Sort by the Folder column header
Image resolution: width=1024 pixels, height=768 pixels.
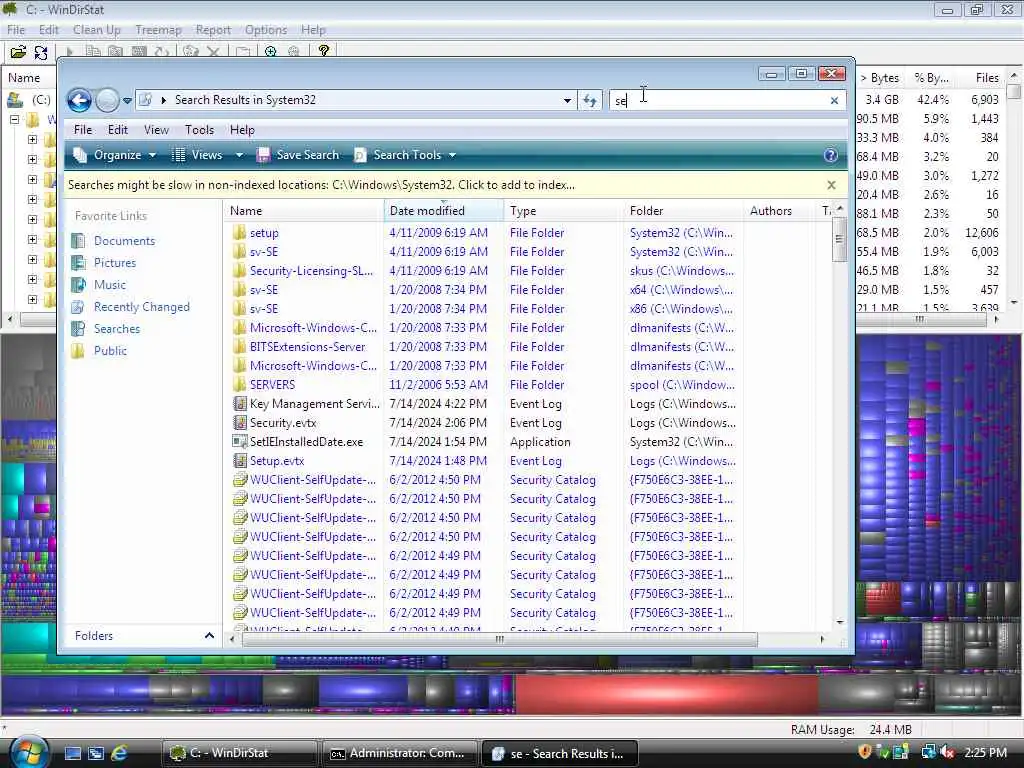pyautogui.click(x=684, y=210)
